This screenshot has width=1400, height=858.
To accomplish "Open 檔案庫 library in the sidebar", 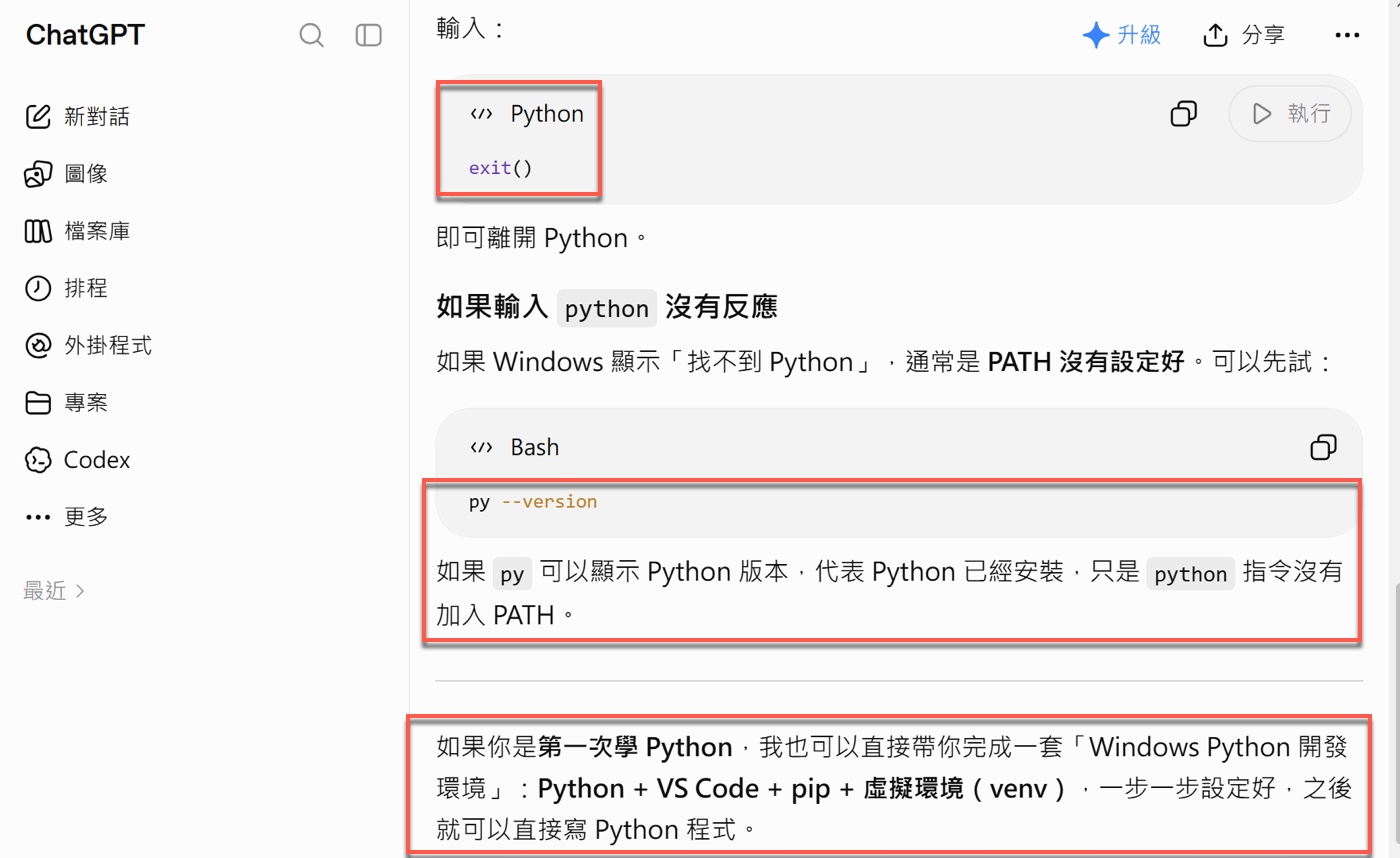I will pos(76,232).
